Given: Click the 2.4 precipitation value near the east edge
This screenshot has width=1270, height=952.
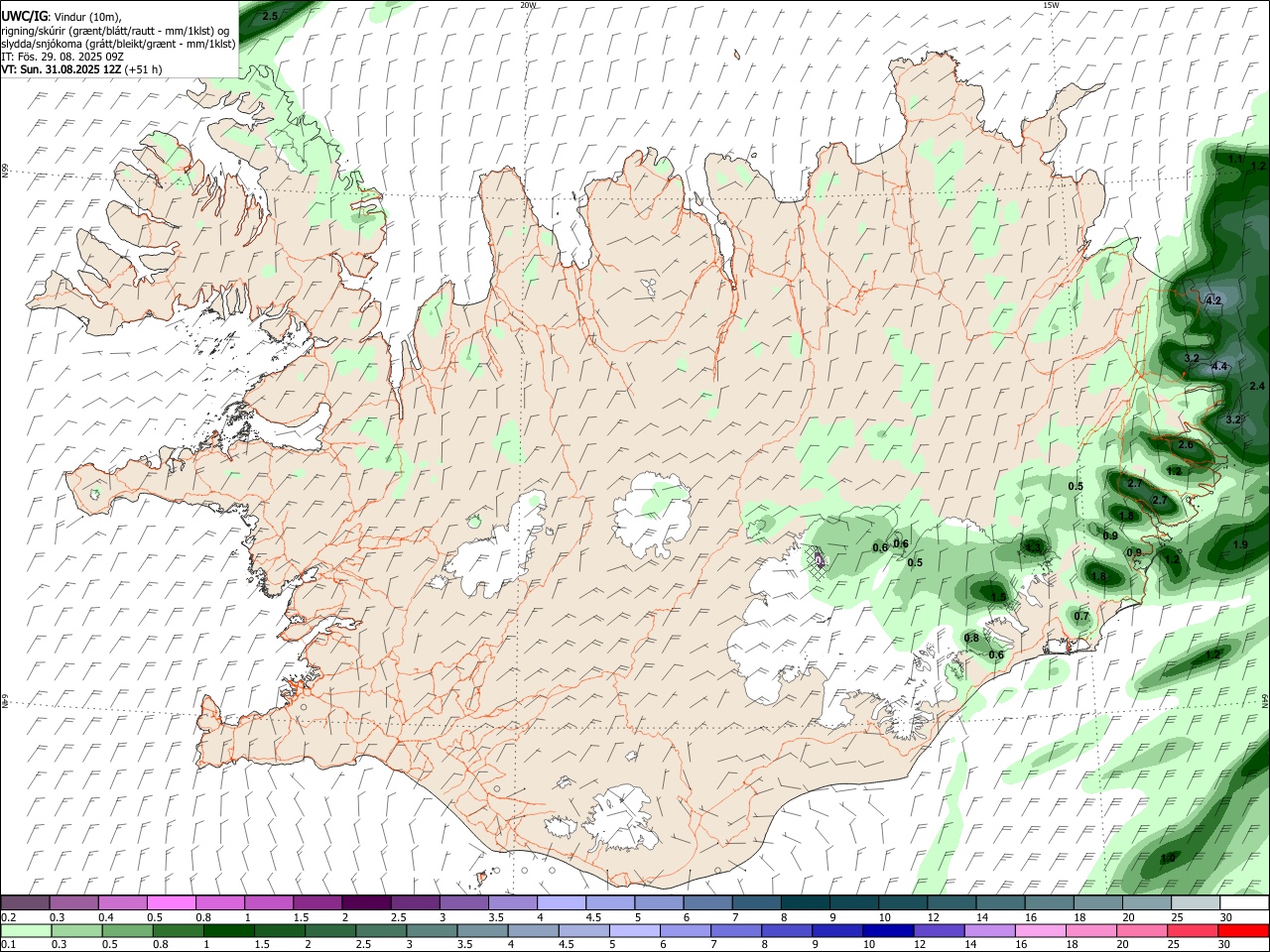Looking at the screenshot, I should [x=1257, y=386].
